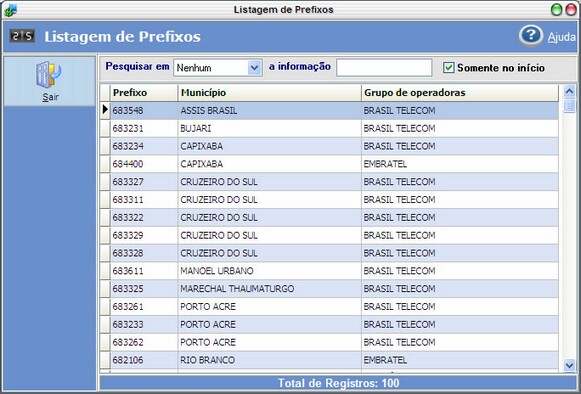This screenshot has height=394, width=581.
Task: Click the BUJARI municipality cell
Action: pyautogui.click(x=269, y=128)
